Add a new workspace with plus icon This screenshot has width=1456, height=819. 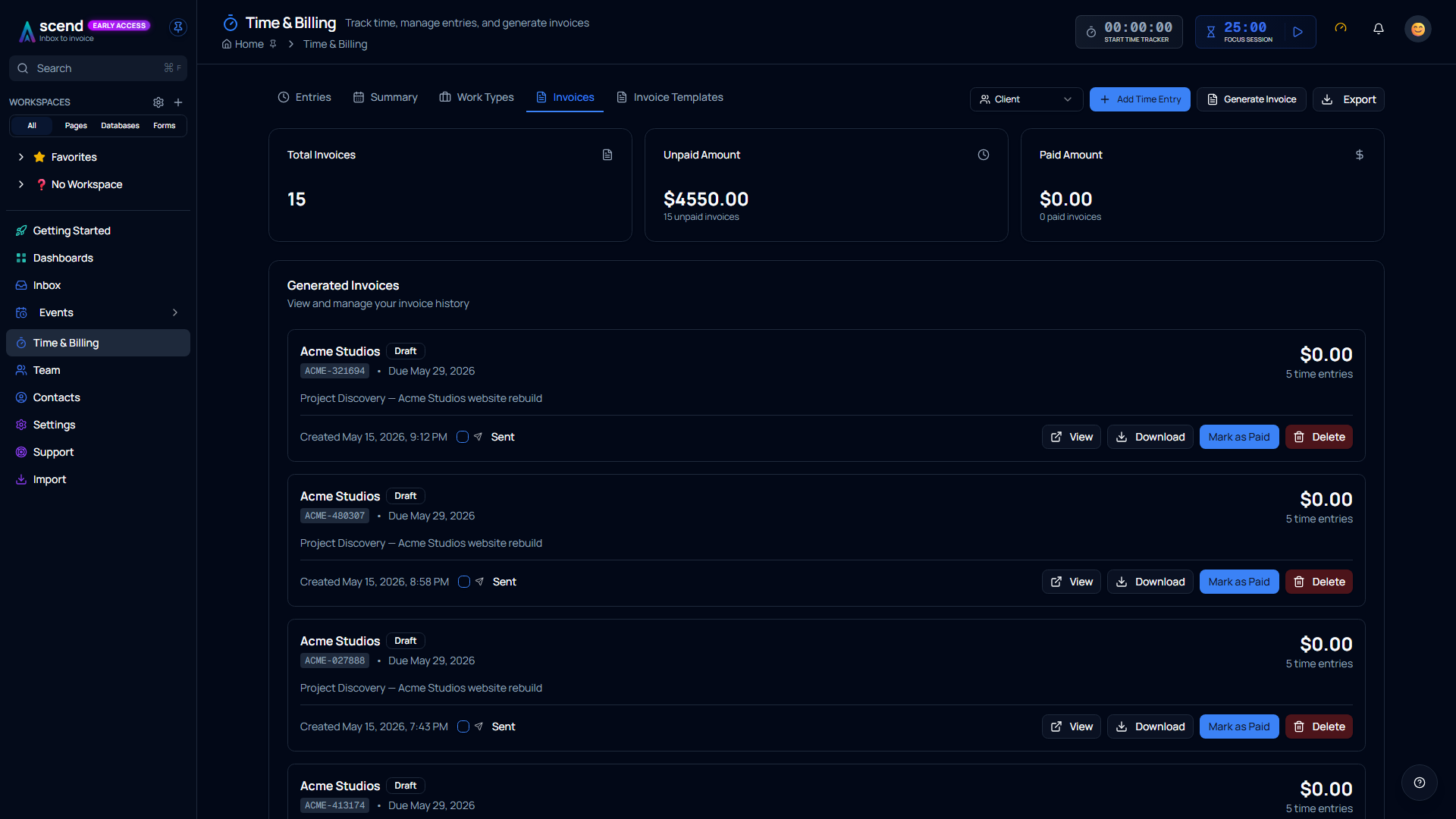[x=178, y=102]
